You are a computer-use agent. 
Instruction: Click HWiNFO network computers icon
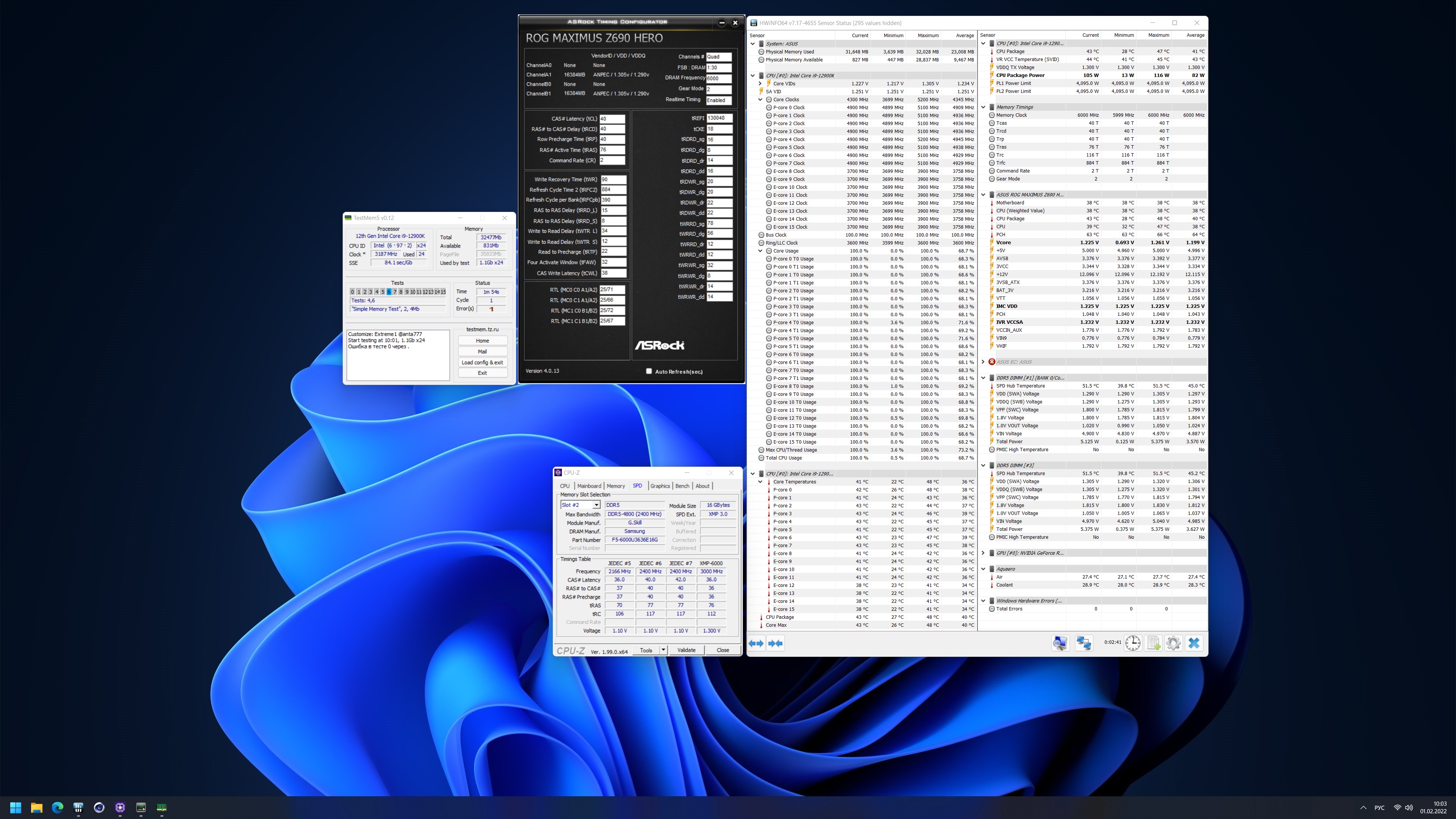pyautogui.click(x=1084, y=643)
